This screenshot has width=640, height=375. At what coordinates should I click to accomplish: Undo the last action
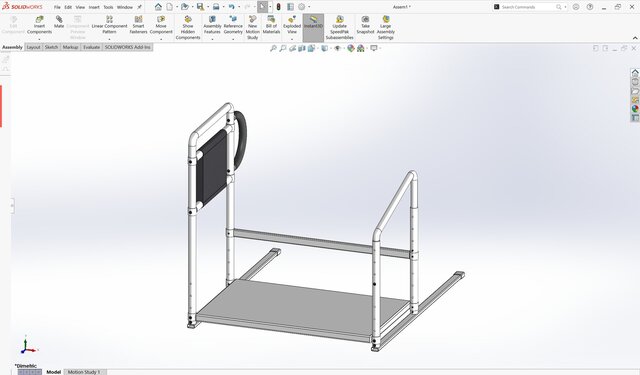pos(231,7)
